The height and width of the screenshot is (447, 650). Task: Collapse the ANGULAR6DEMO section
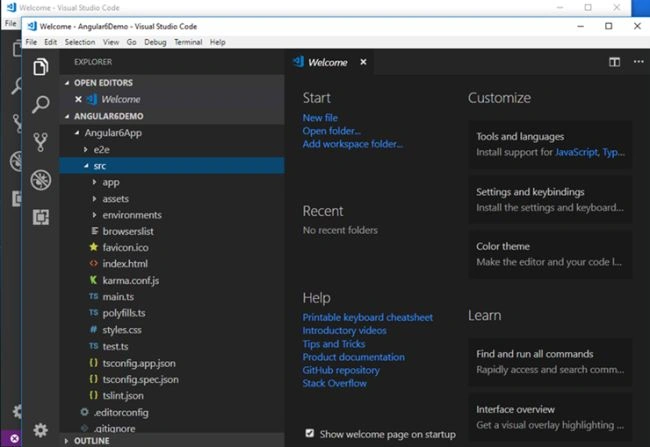pyautogui.click(x=67, y=117)
